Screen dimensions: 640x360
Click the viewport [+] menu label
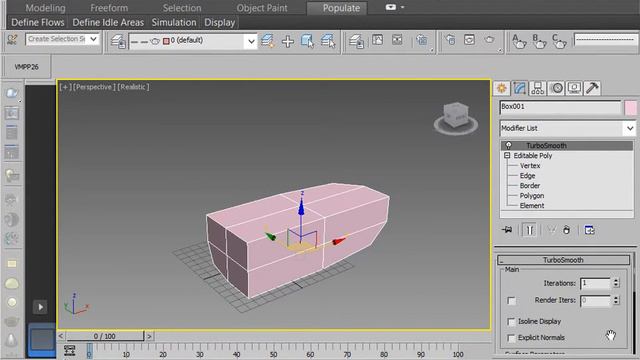tap(65, 87)
